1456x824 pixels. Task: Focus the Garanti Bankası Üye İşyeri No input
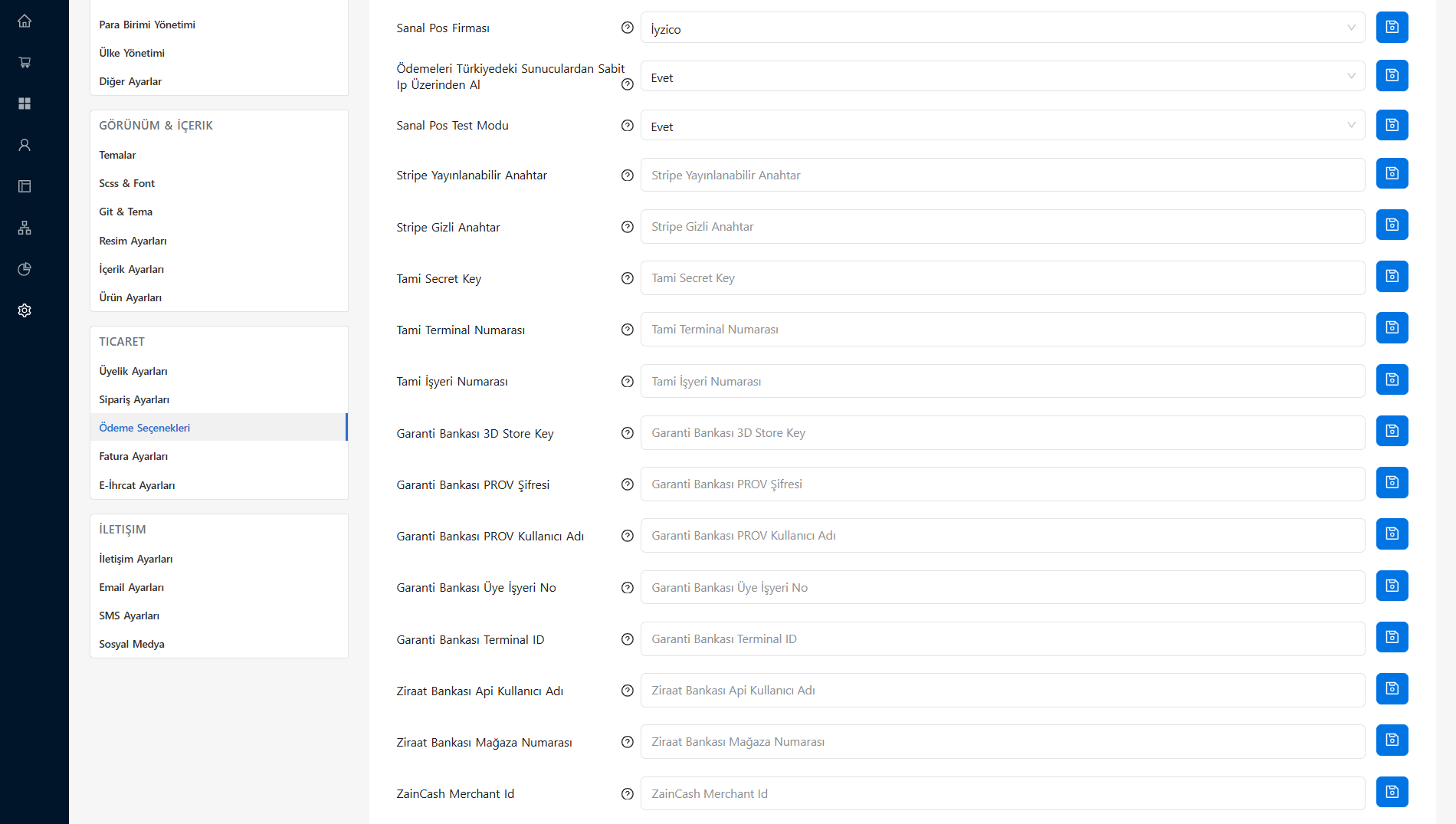click(x=1002, y=587)
